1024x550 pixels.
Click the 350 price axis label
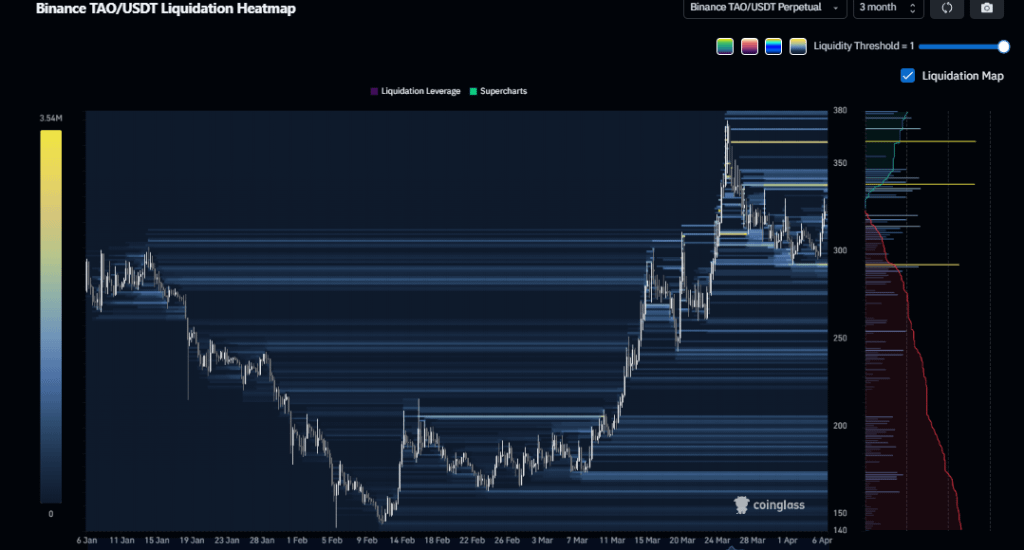(x=840, y=163)
